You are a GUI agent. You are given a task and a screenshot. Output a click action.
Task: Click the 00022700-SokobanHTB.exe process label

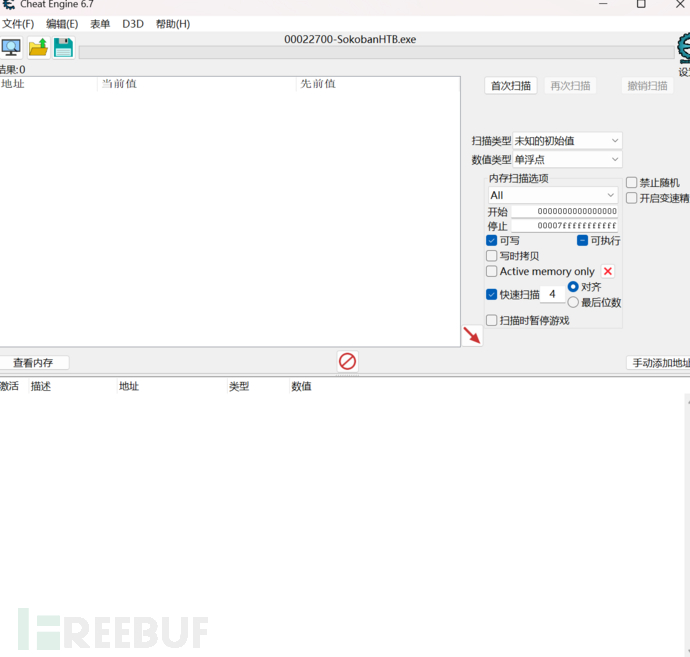click(350, 39)
